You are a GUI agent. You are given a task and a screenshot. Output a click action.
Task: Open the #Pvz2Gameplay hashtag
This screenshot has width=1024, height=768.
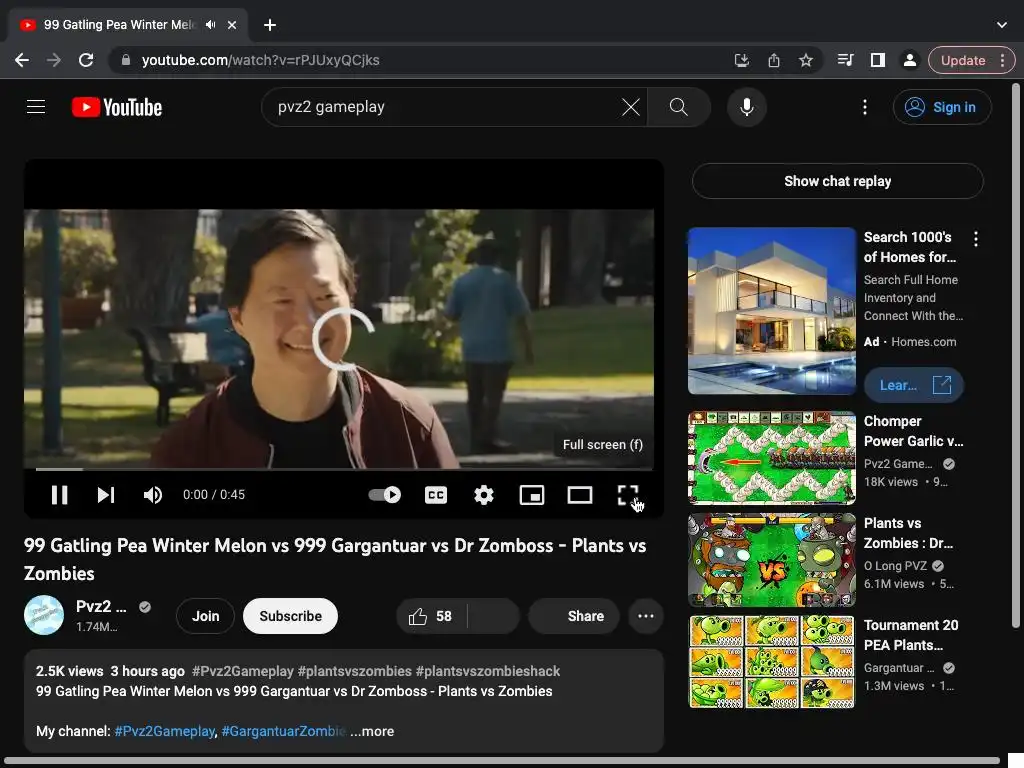tap(243, 671)
